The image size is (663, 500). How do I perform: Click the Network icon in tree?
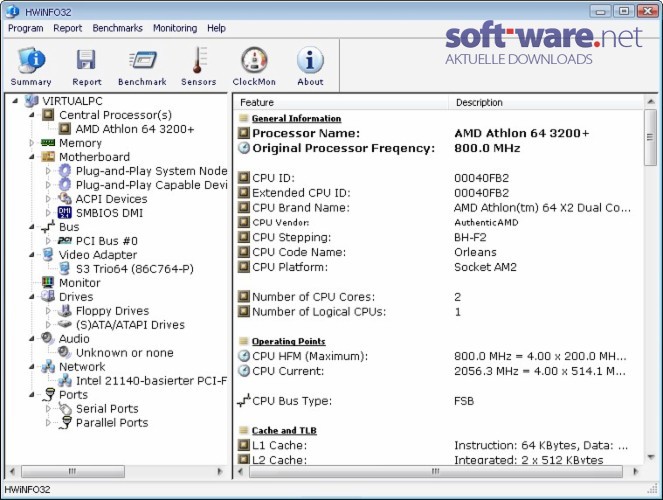tap(48, 366)
